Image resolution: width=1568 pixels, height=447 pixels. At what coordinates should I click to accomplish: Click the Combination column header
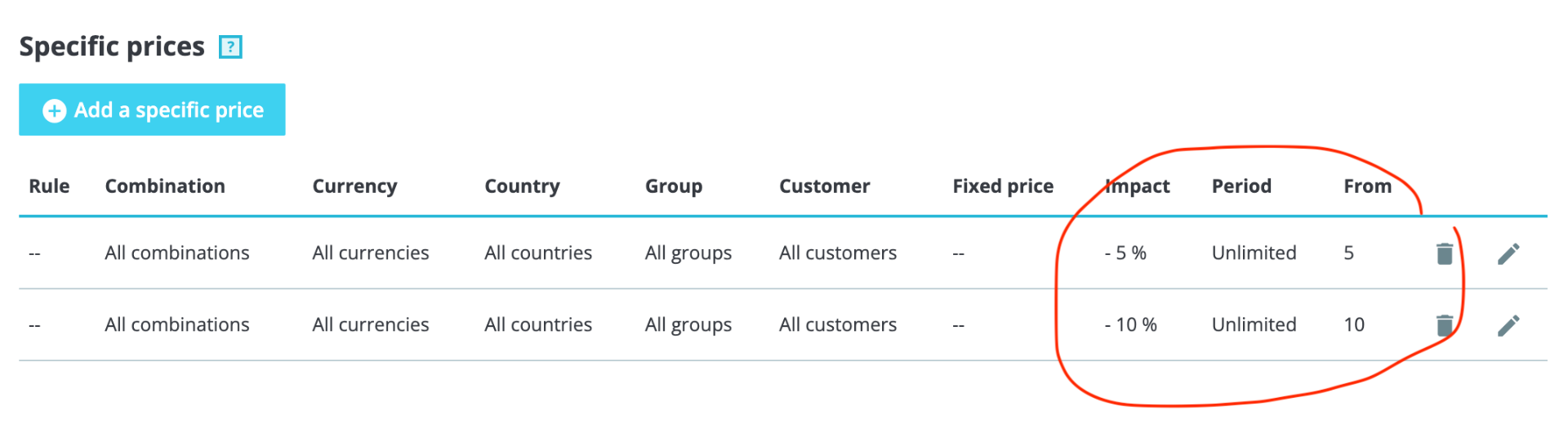point(165,186)
